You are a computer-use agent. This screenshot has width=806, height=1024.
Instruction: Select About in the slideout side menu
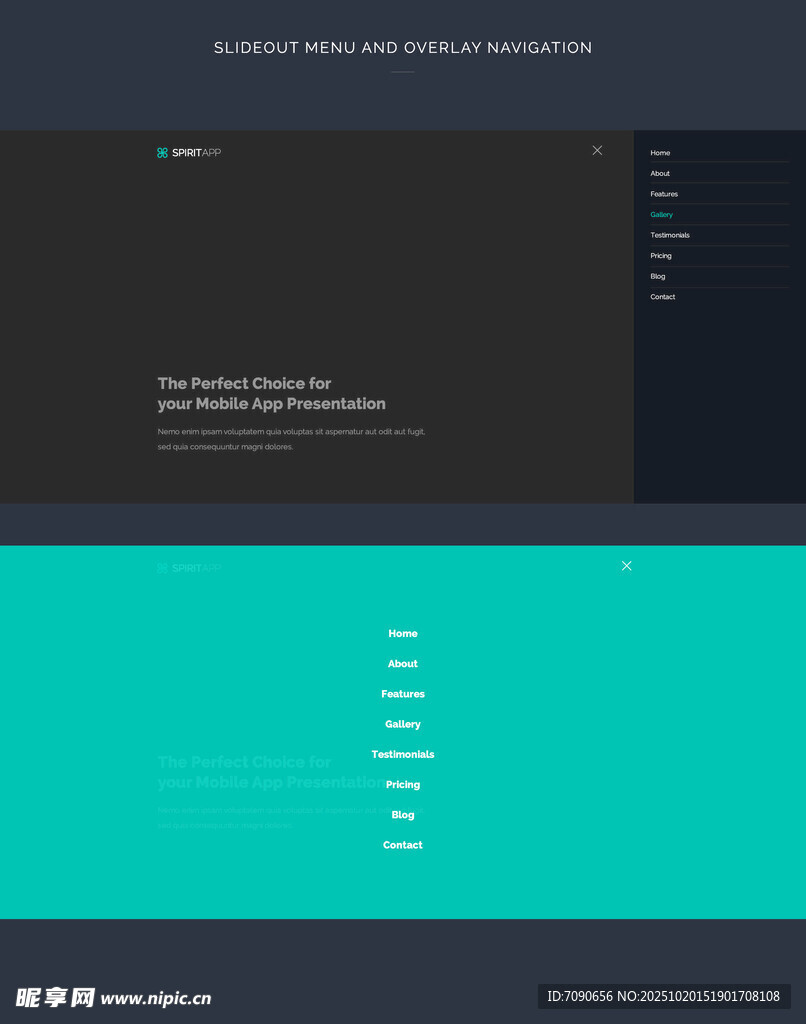(660, 174)
